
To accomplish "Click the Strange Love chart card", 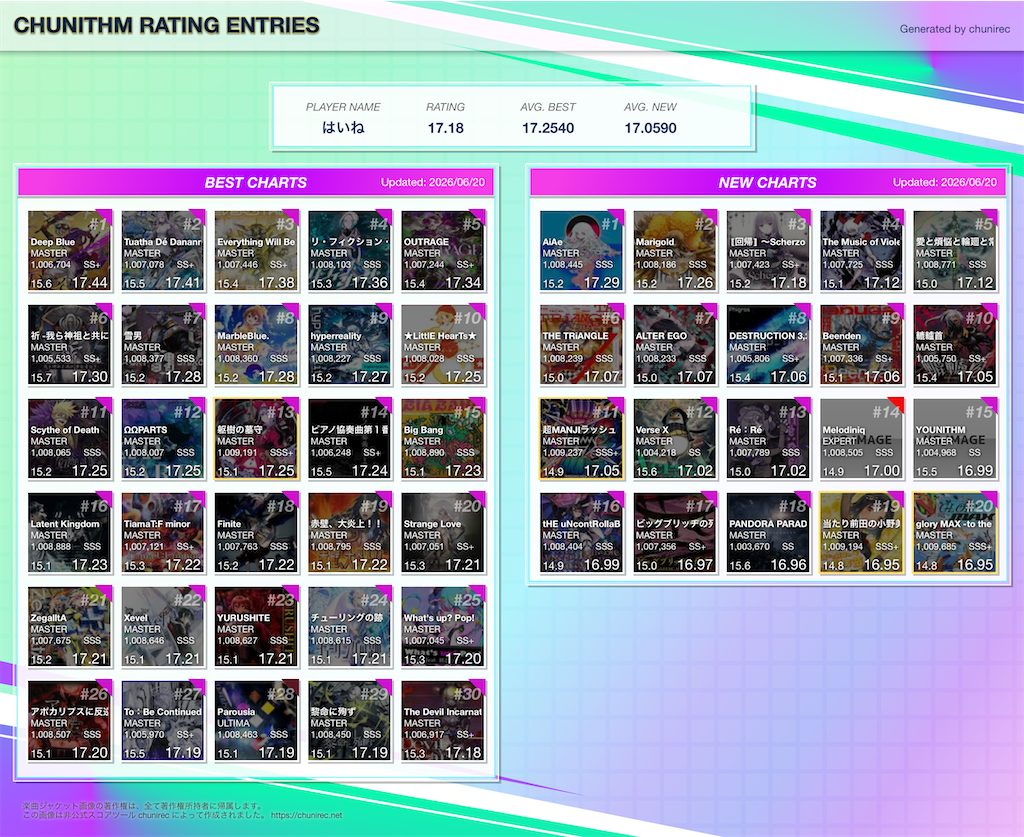I will [443, 533].
